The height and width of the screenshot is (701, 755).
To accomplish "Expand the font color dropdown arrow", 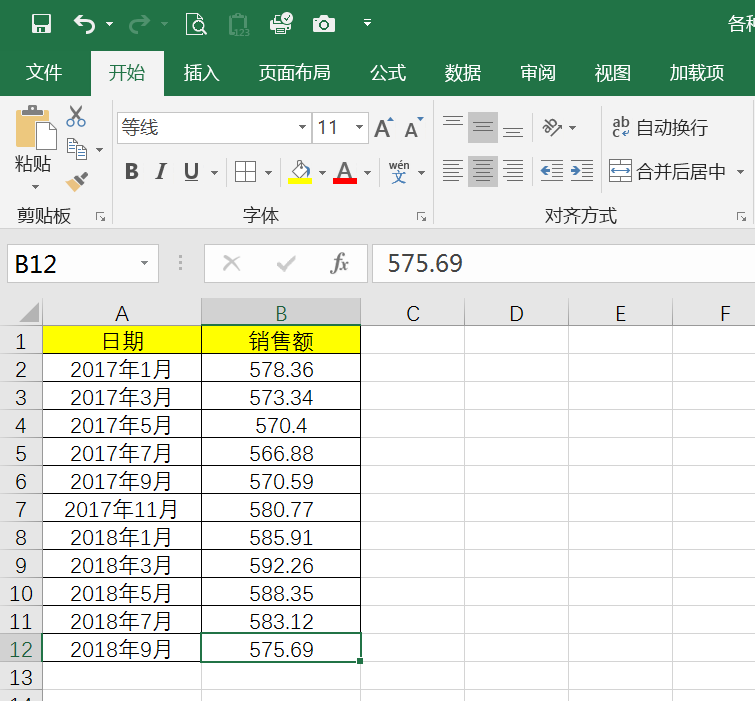I will point(367,172).
